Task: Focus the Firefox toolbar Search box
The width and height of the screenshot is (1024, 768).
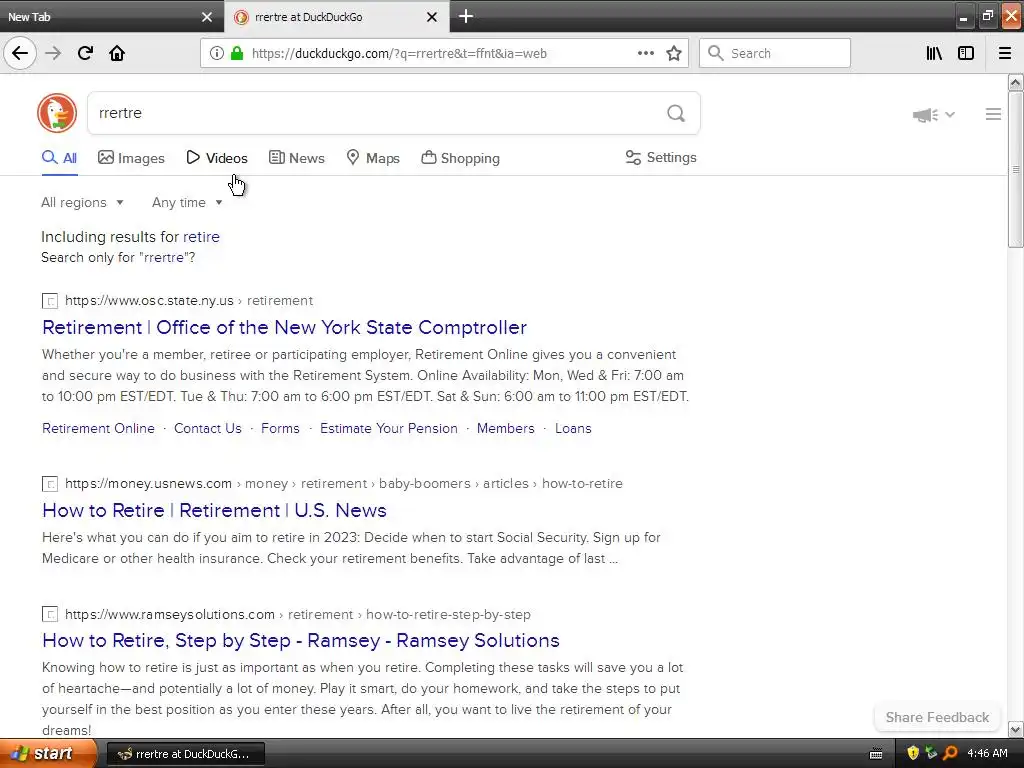Action: coord(775,53)
